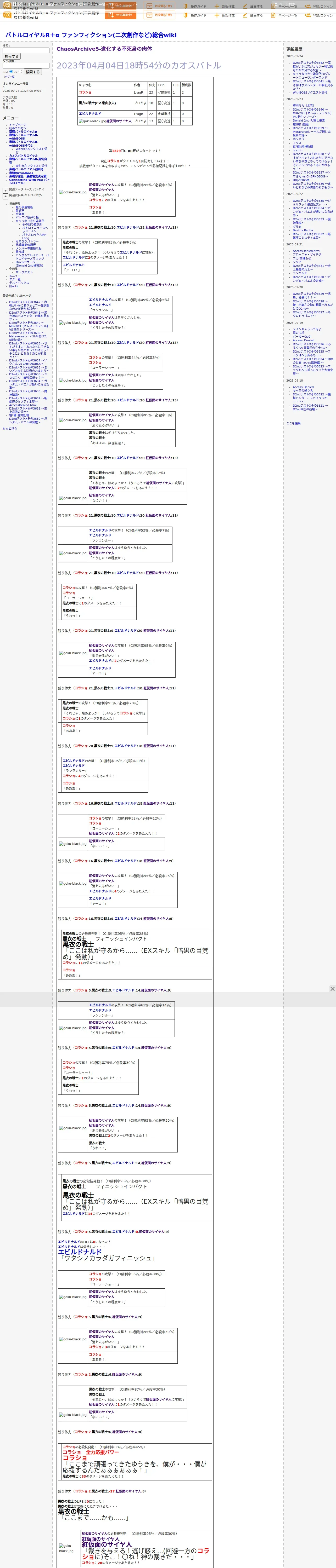This screenshot has width=336, height=1568.
Task: Open テストボックス link
Action: [x=19, y=283]
